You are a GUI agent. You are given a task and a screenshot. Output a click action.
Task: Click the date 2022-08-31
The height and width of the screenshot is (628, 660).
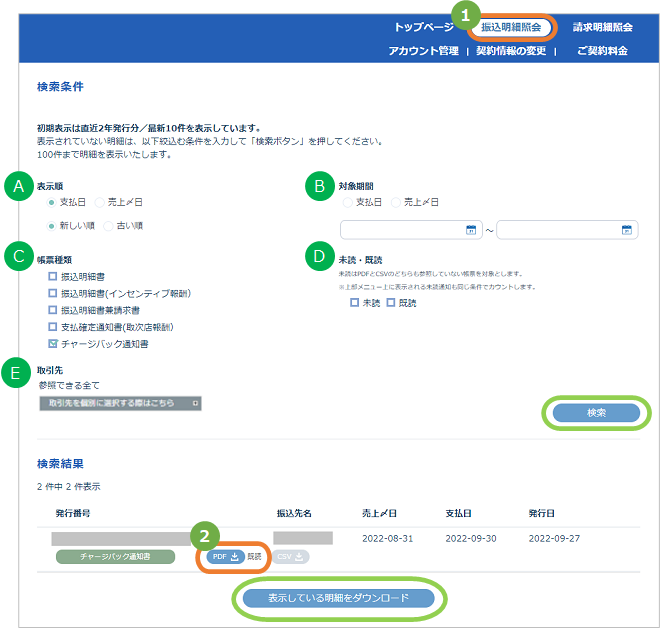pos(388,538)
